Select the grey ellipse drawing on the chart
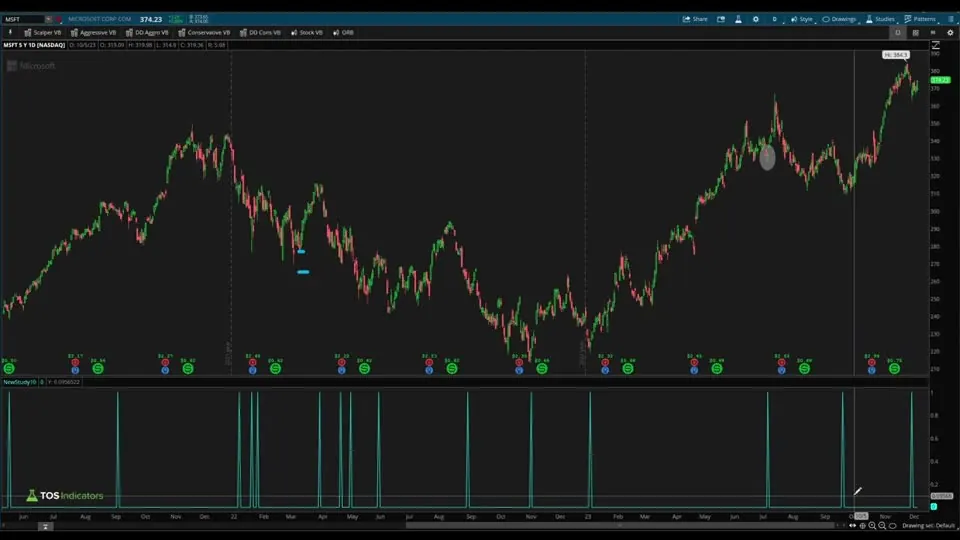960x540 pixels. coord(767,157)
